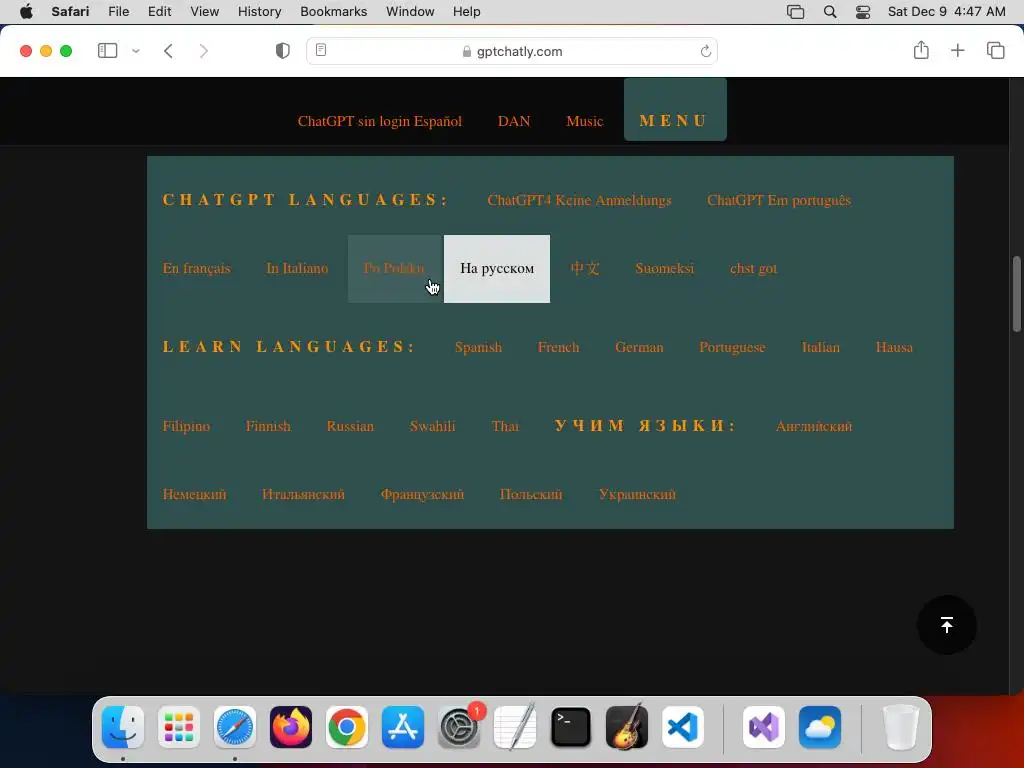This screenshot has height=768, width=1024.
Task: Launch GarageBand from the Dock
Action: click(627, 727)
